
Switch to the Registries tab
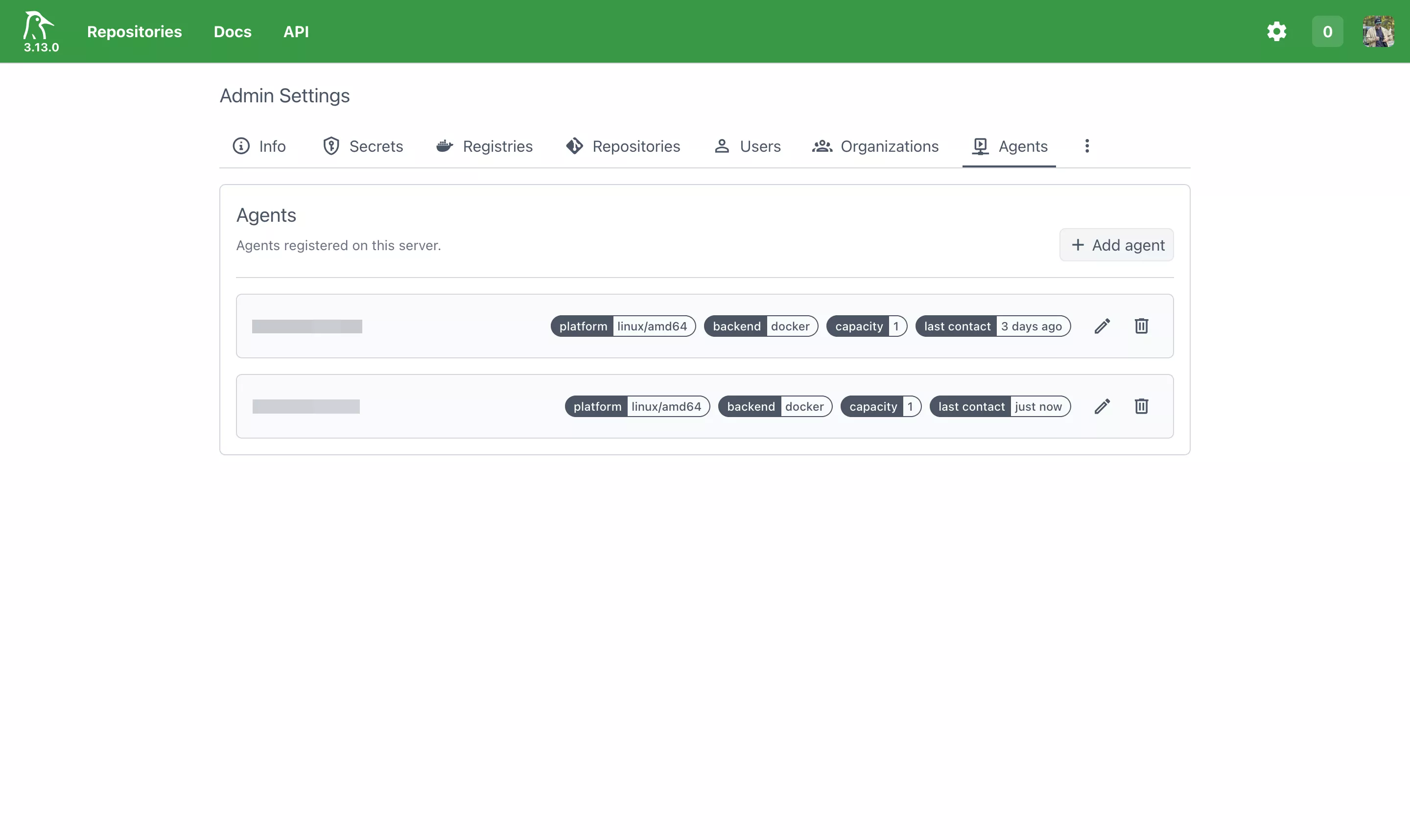point(484,146)
